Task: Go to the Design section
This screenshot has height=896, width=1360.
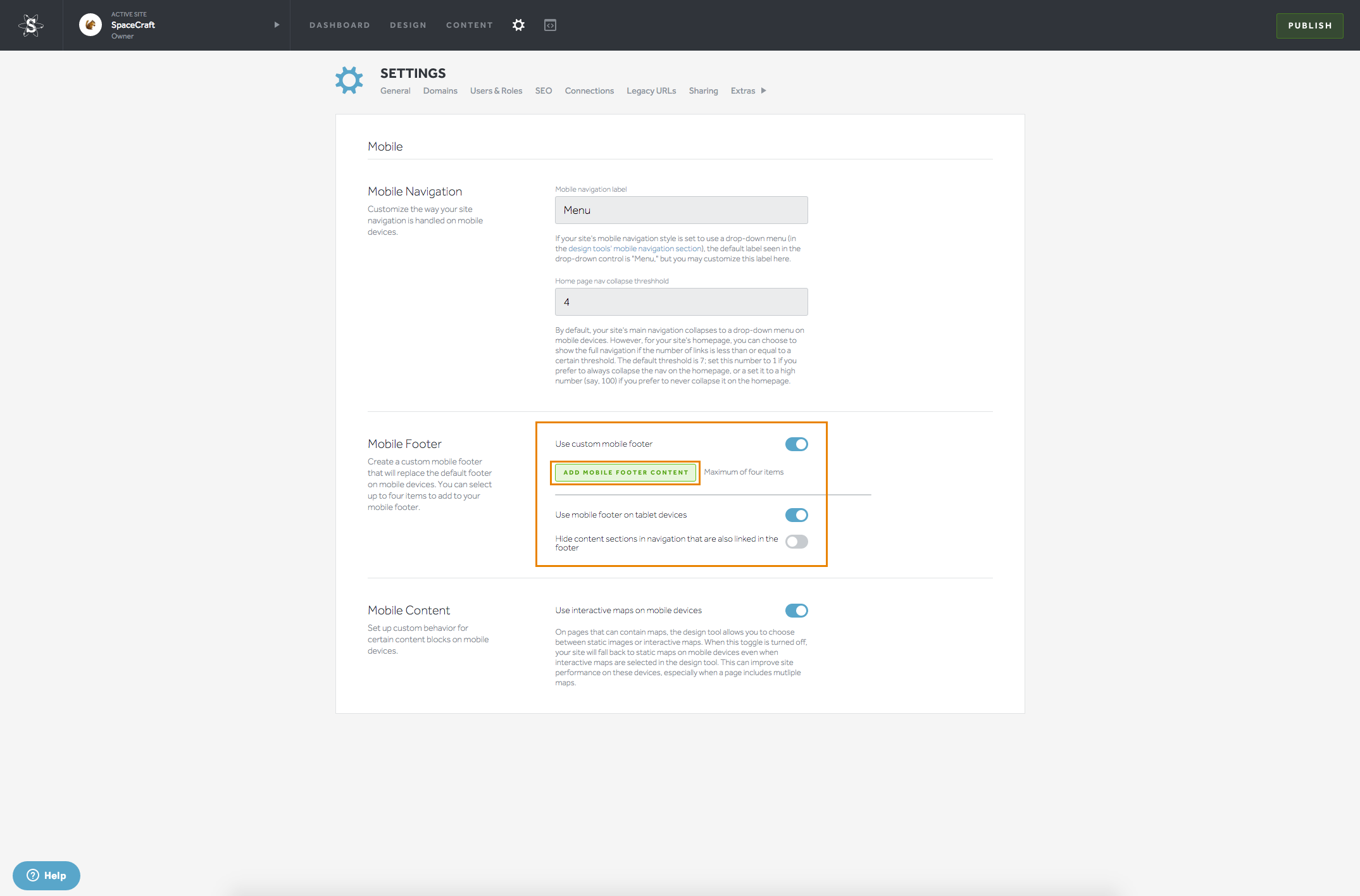Action: 408,25
